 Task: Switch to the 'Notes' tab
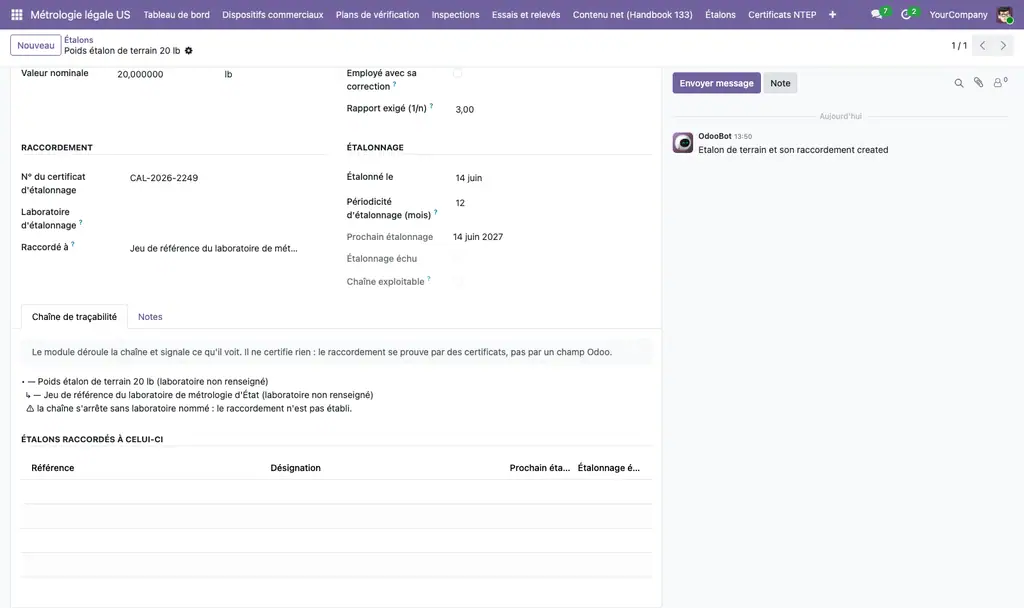150,317
